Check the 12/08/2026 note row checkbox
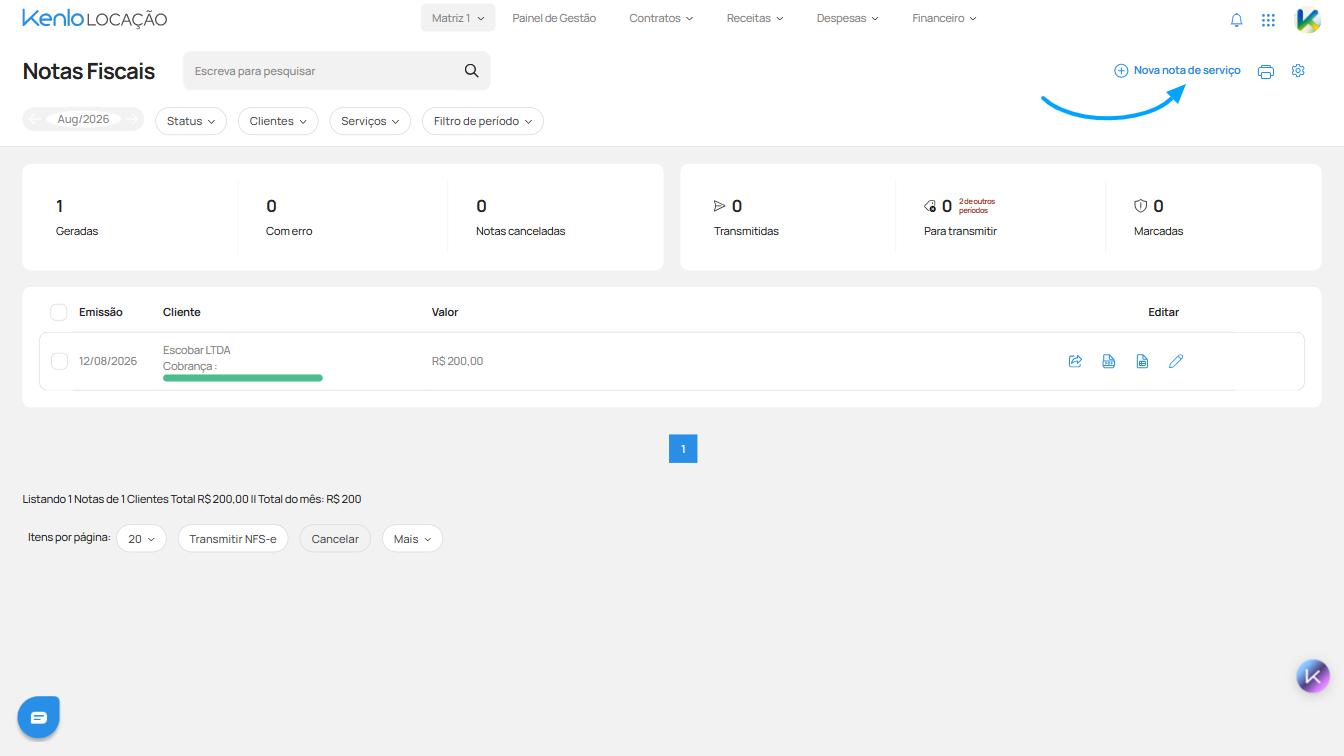This screenshot has height=756, width=1344. tap(59, 361)
